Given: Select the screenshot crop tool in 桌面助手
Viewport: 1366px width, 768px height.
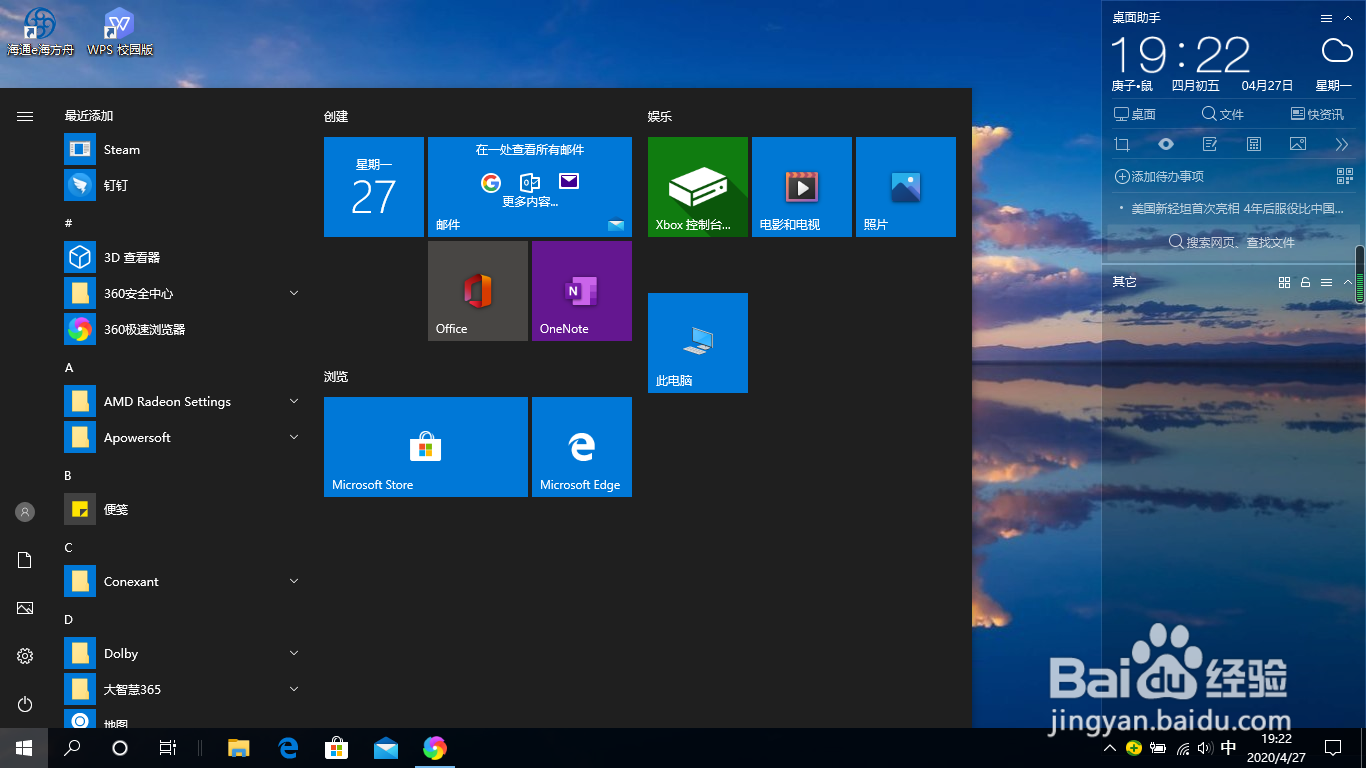Looking at the screenshot, I should click(1124, 144).
